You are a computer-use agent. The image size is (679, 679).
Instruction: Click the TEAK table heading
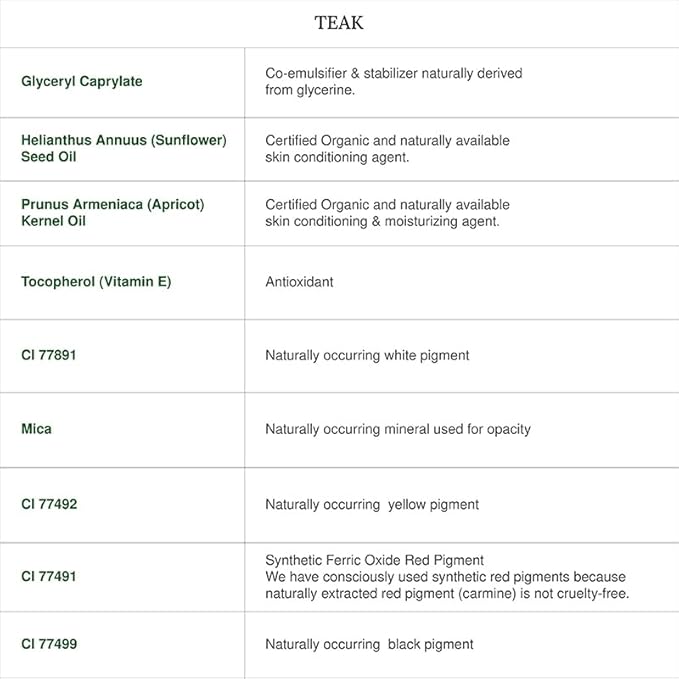pos(339,23)
